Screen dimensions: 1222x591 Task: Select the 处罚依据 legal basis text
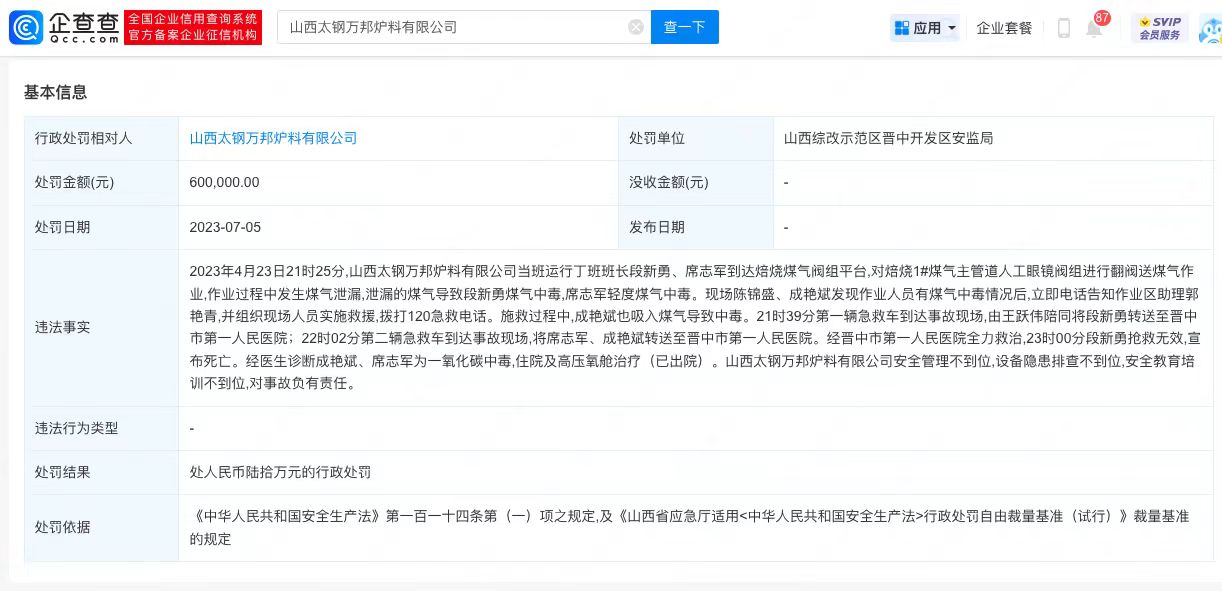pos(689,527)
